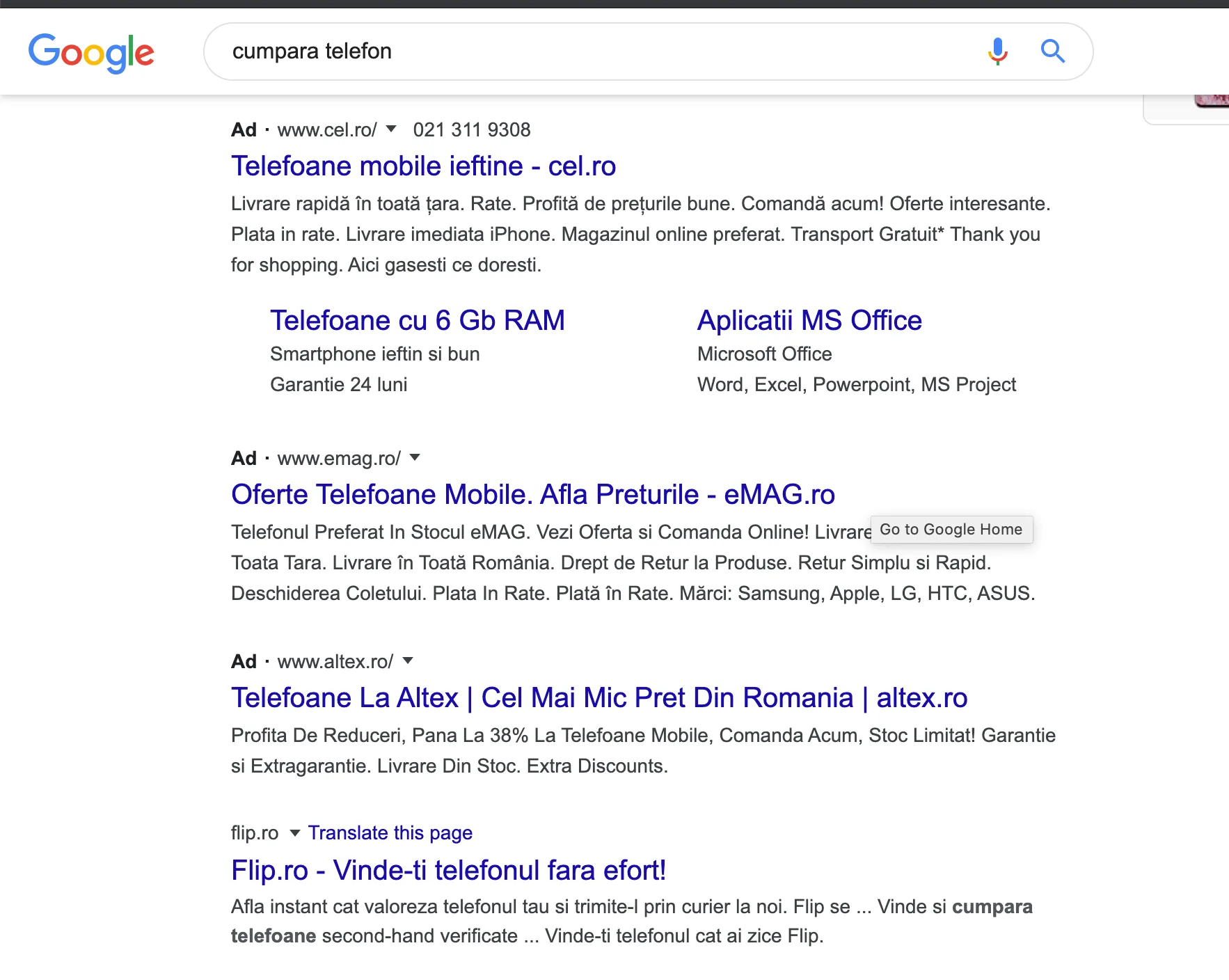
Task: Click the 'Go to Google Home' tooltip
Action: pos(951,530)
